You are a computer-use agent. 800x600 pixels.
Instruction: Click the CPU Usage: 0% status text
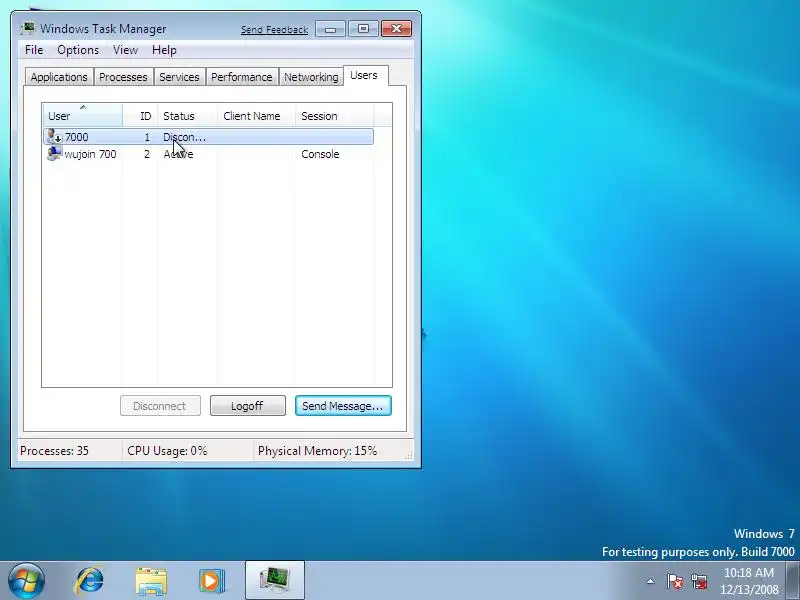click(167, 451)
